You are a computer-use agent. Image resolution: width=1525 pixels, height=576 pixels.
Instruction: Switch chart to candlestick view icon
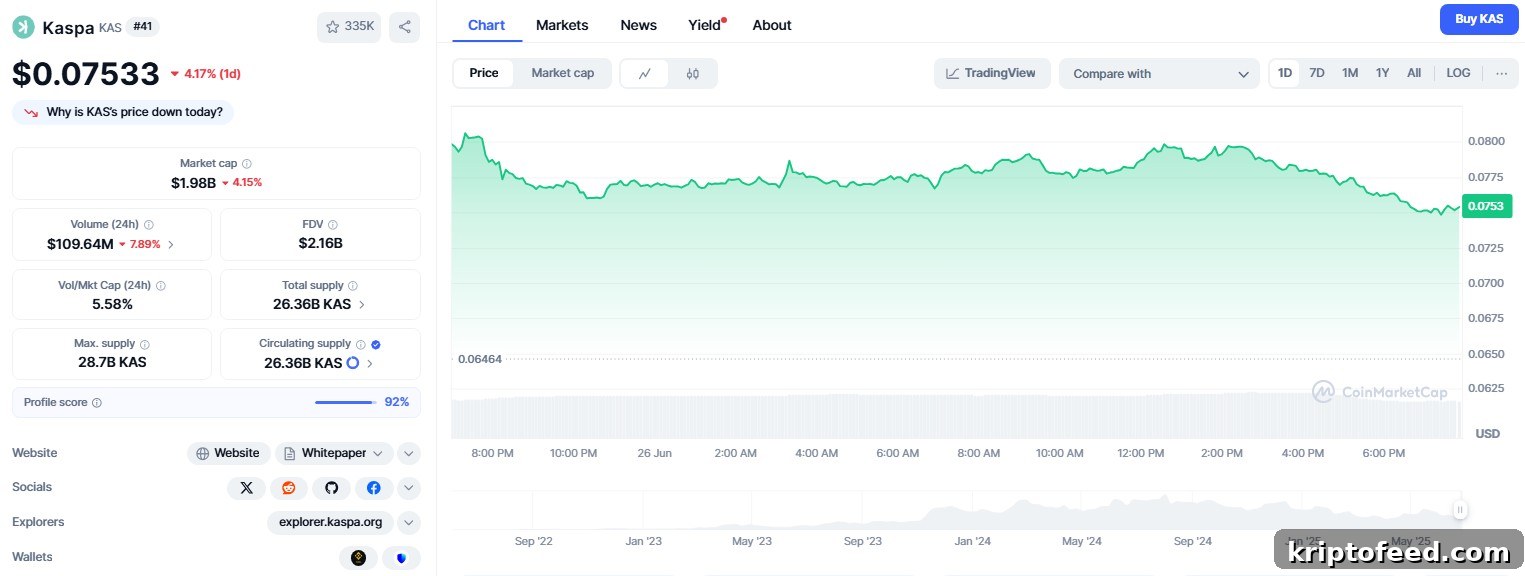click(693, 73)
